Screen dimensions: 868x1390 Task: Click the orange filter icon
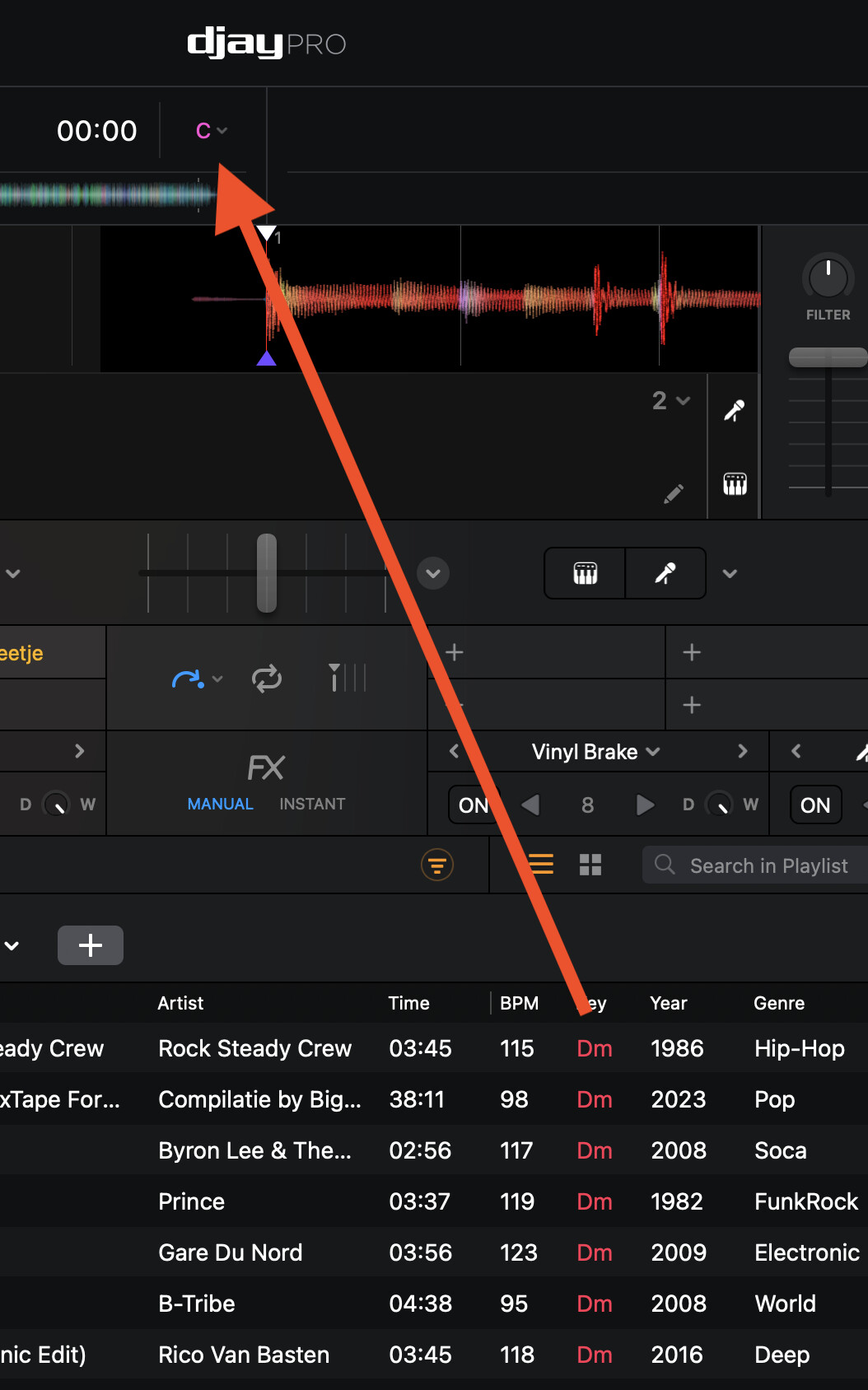point(437,865)
